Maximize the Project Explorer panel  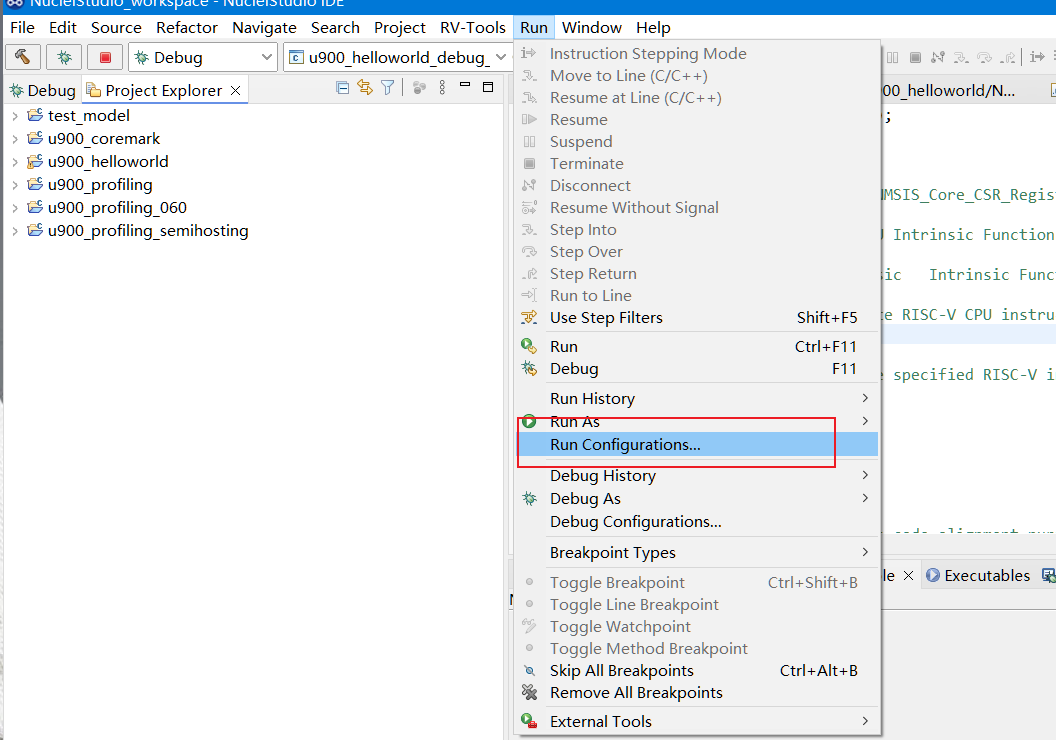tap(488, 88)
